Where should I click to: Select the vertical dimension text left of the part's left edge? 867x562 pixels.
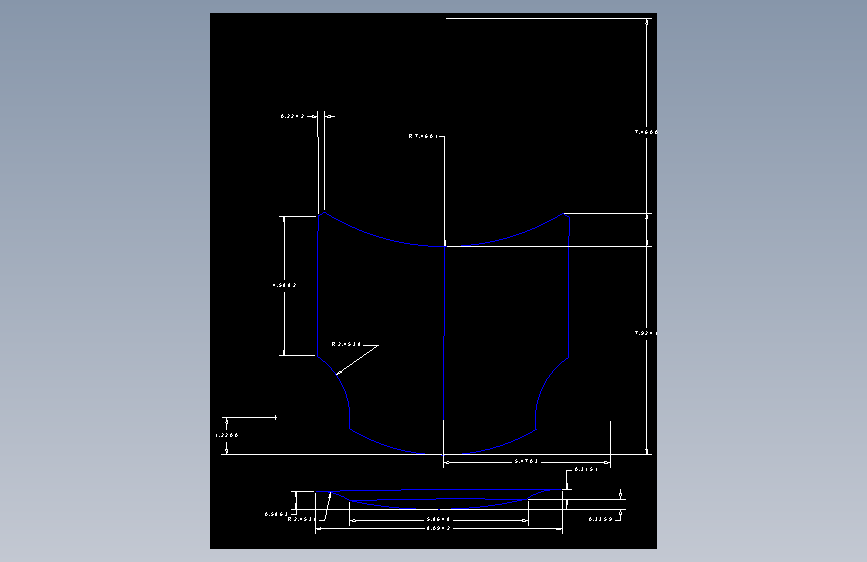(285, 285)
